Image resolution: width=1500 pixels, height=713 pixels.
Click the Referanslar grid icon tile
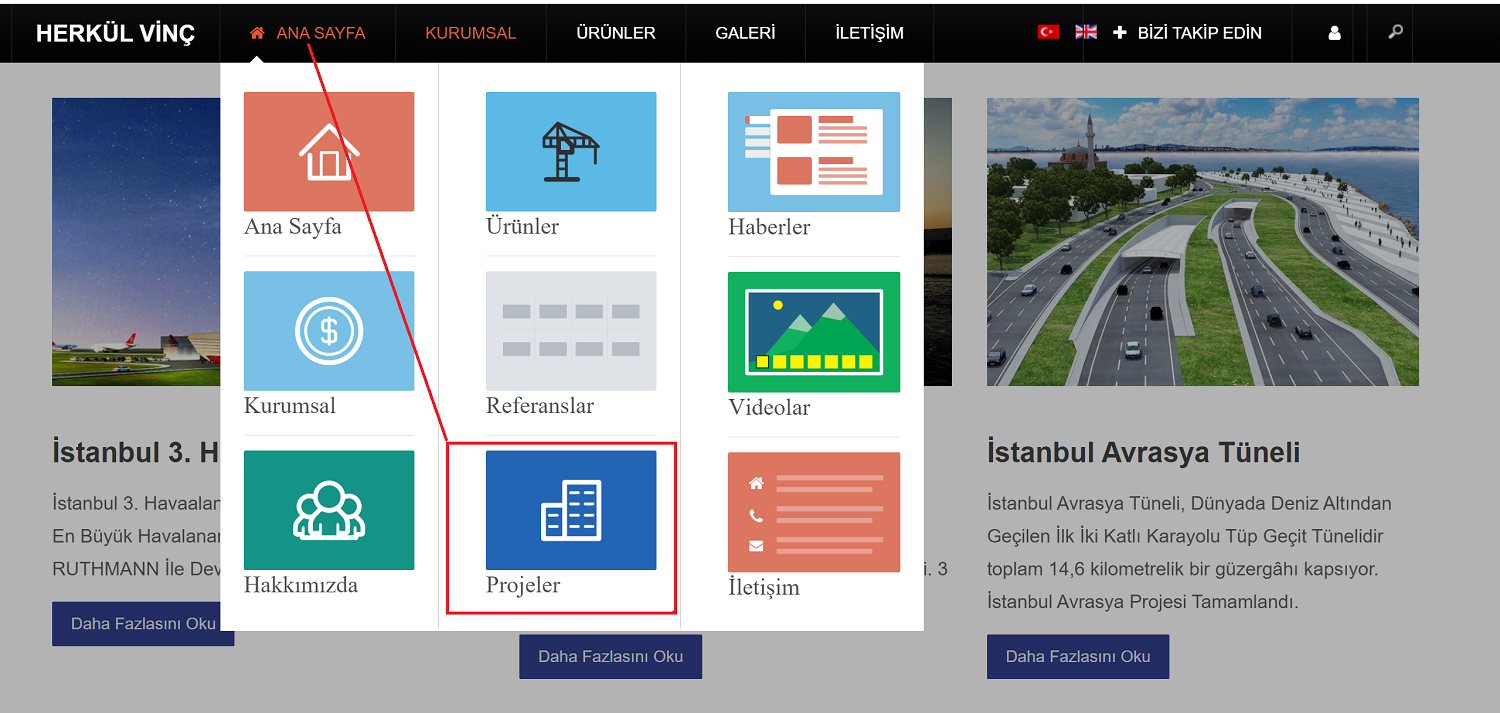[571, 330]
